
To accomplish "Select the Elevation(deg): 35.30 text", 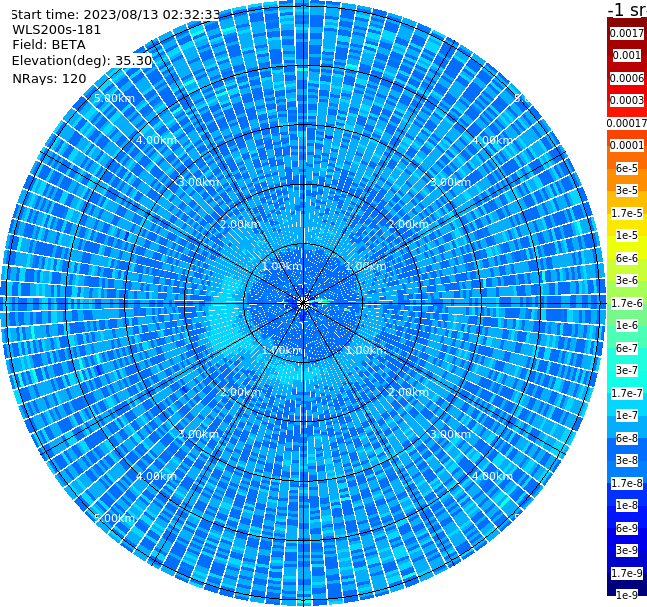I will pos(82,61).
